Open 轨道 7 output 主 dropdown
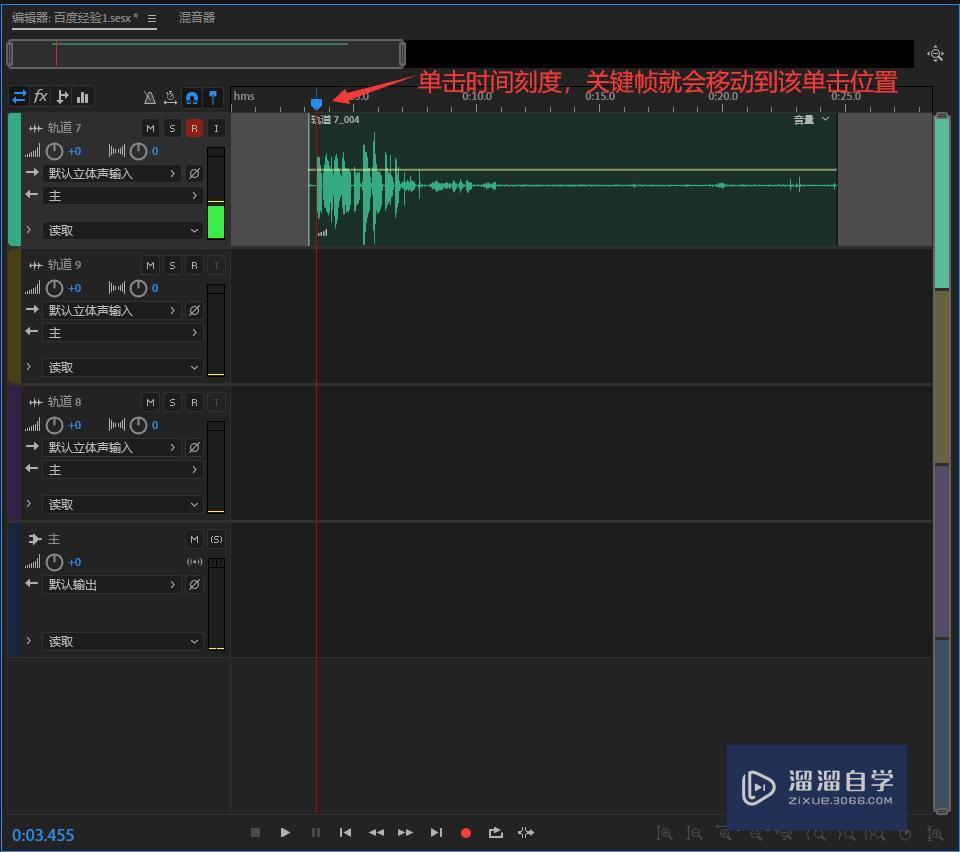 tap(122, 196)
